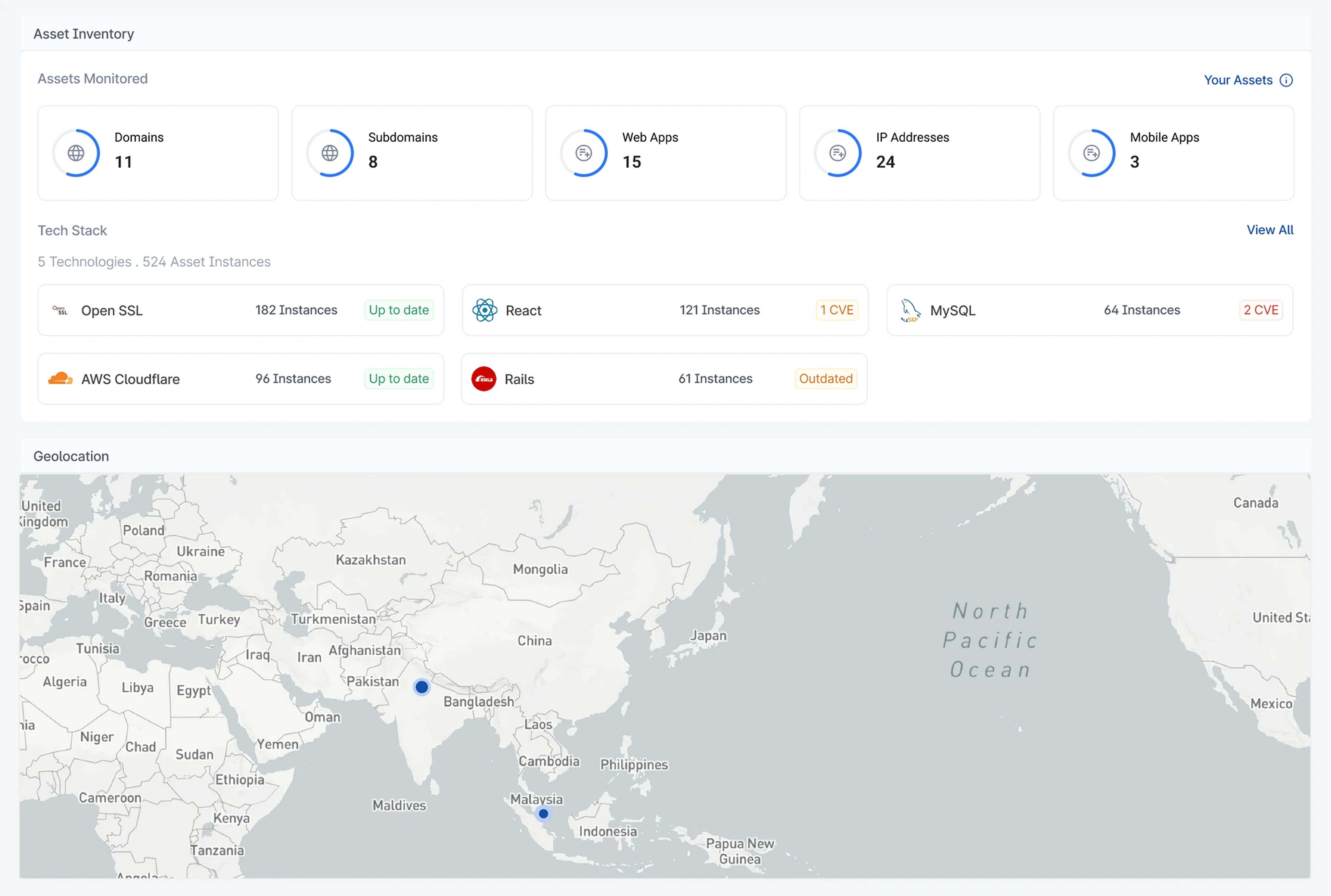Click the Asset Inventory heading

[84, 34]
